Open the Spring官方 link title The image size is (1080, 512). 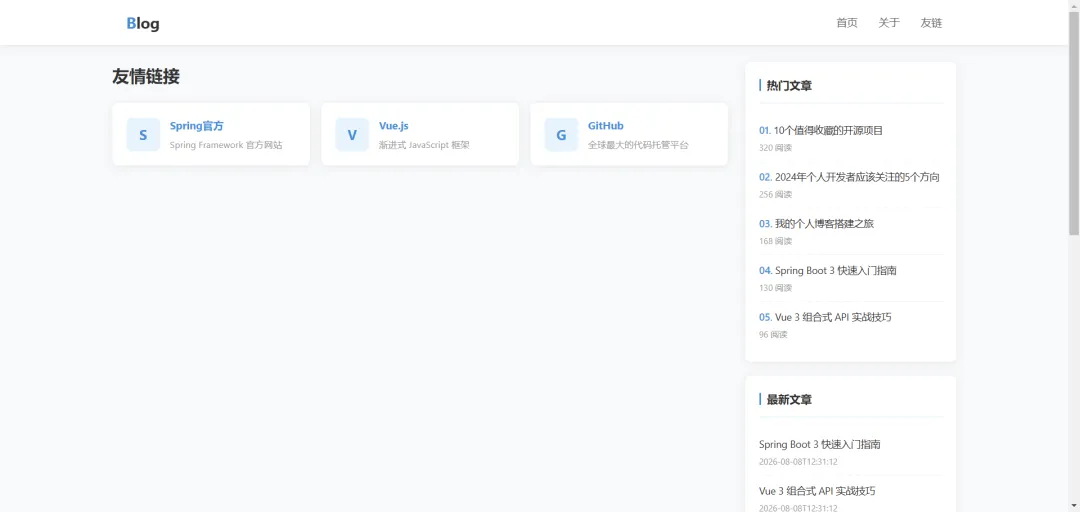tap(196, 126)
